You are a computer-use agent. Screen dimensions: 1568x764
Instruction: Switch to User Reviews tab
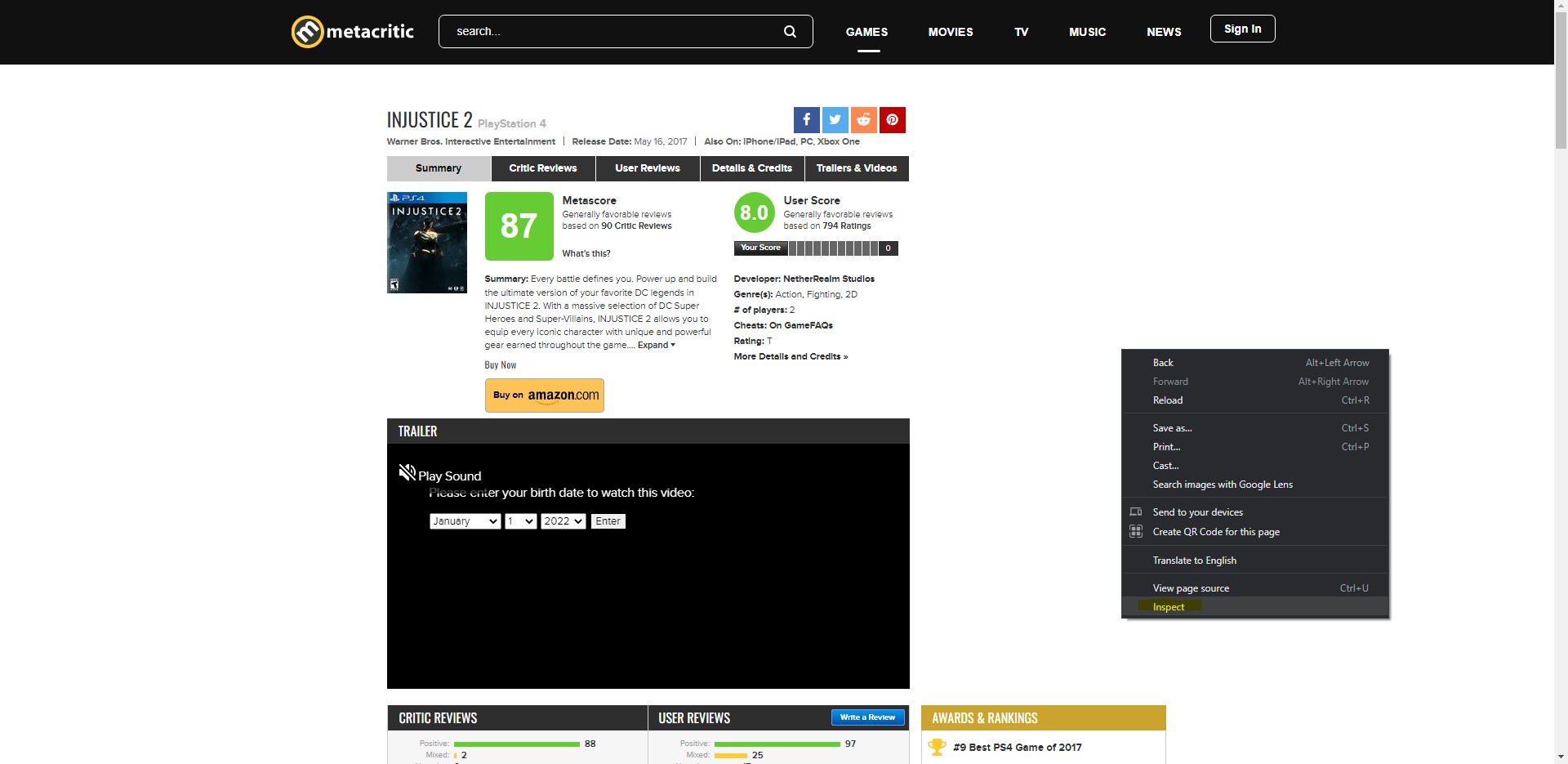(x=648, y=168)
